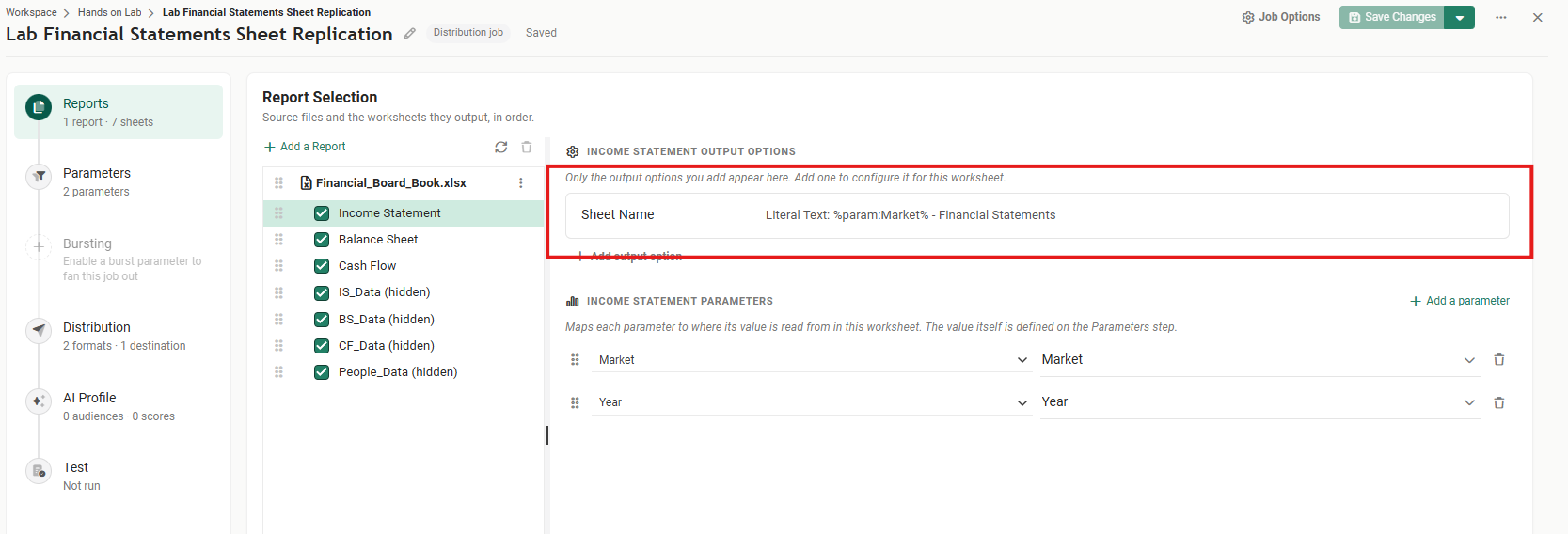This screenshot has width=1568, height=534.
Task: Click drag handle beside IS_Data (hidden)
Action: tap(278, 292)
